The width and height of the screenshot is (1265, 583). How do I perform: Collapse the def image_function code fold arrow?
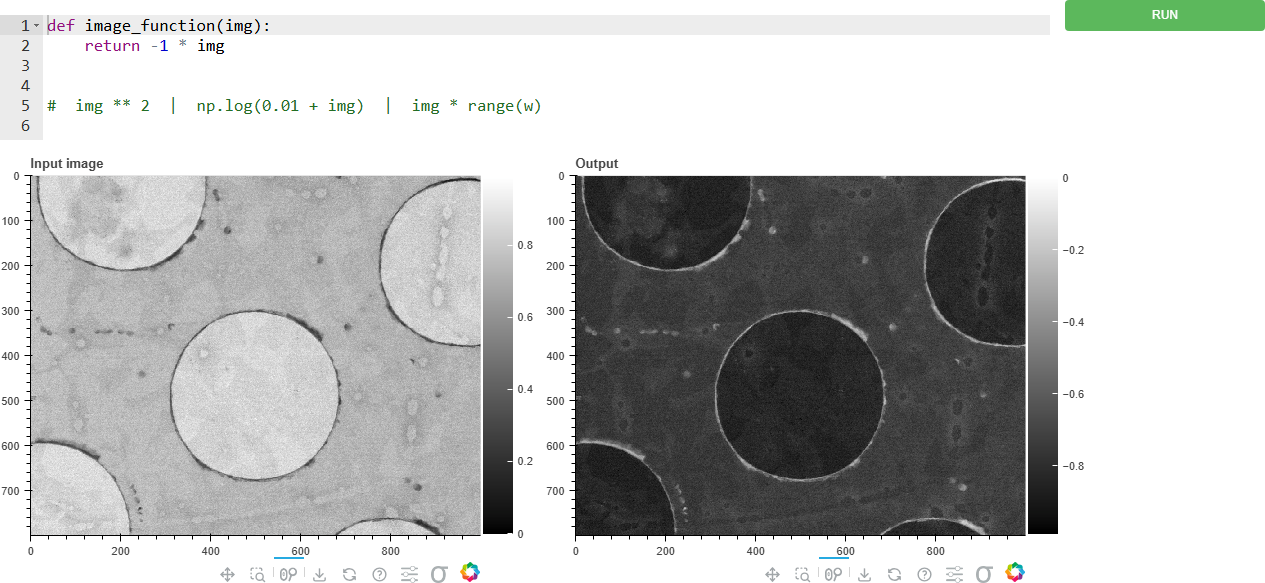click(37, 26)
